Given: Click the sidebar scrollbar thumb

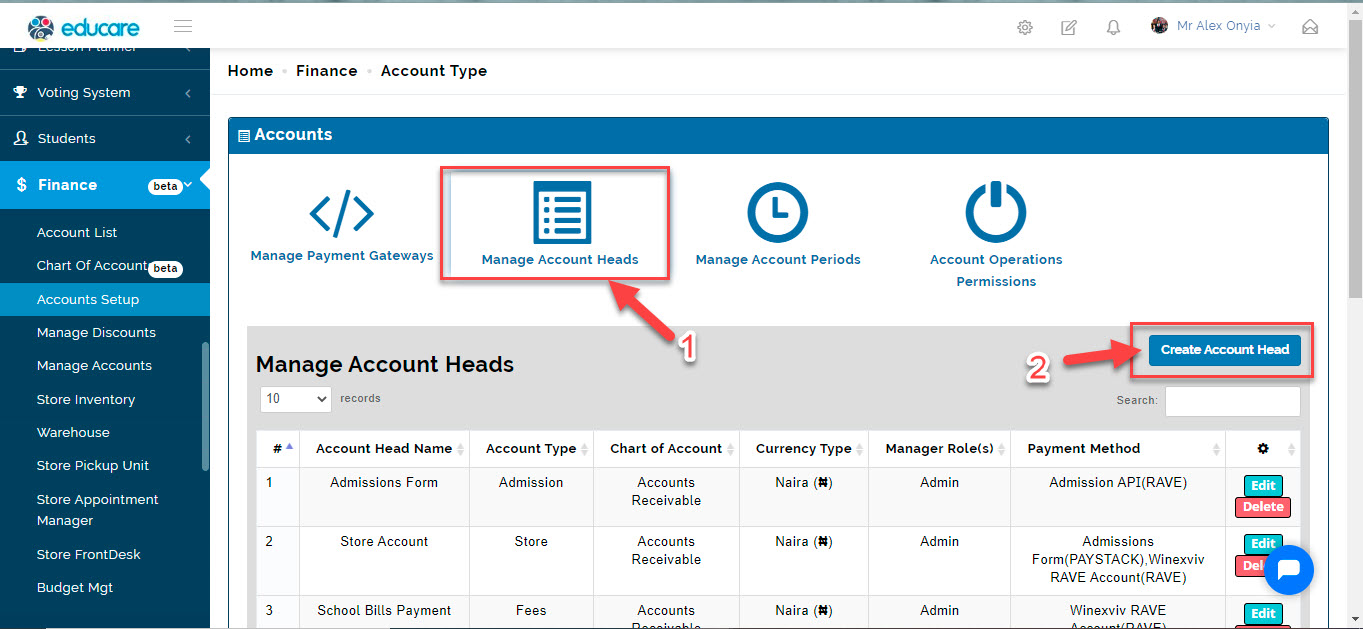Looking at the screenshot, I should pos(206,405).
